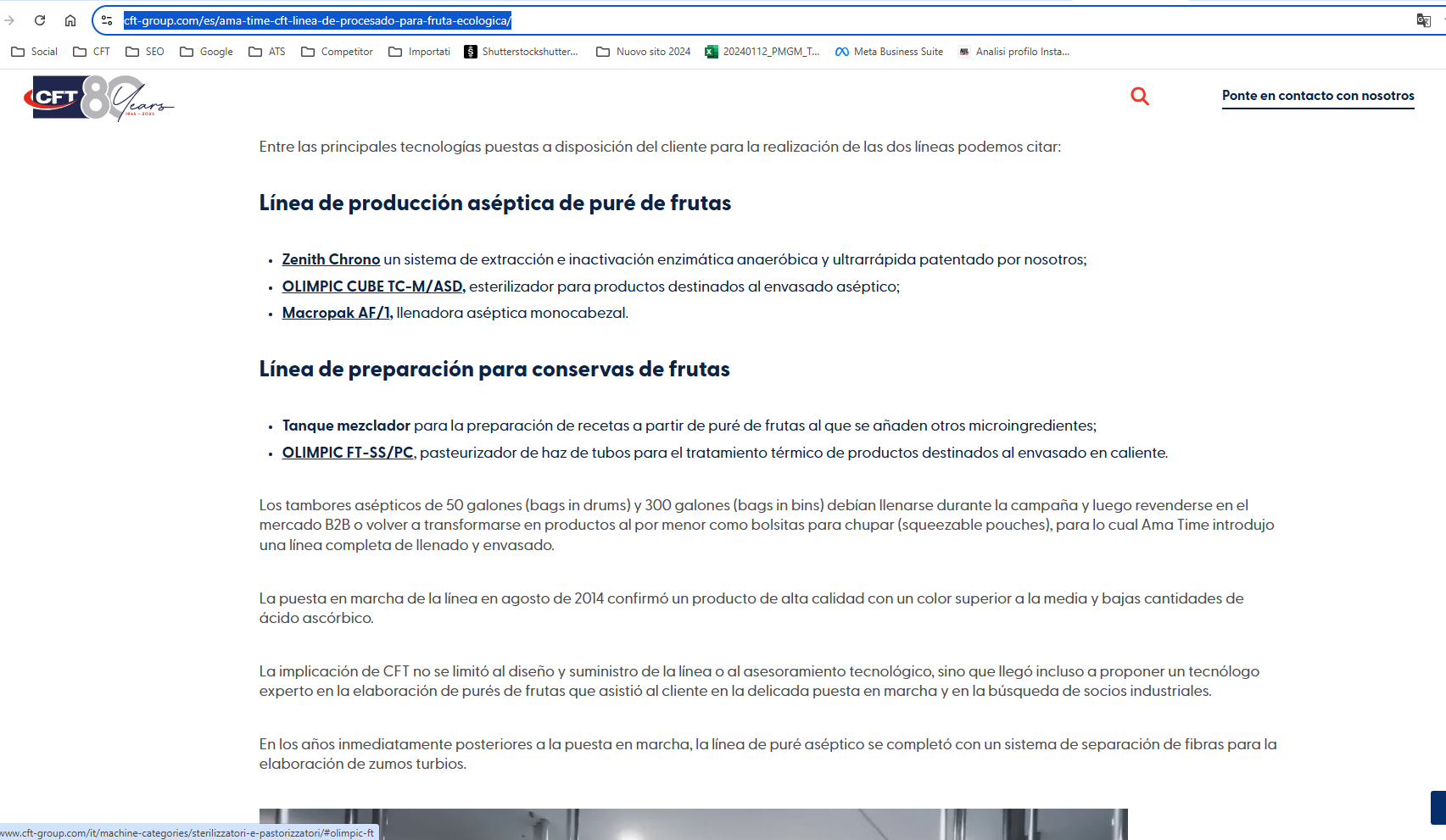The height and width of the screenshot is (840, 1446).
Task: Click paragraph starting 'Los tambores asépticos de 50 galones'
Action: pyautogui.click(x=767, y=525)
